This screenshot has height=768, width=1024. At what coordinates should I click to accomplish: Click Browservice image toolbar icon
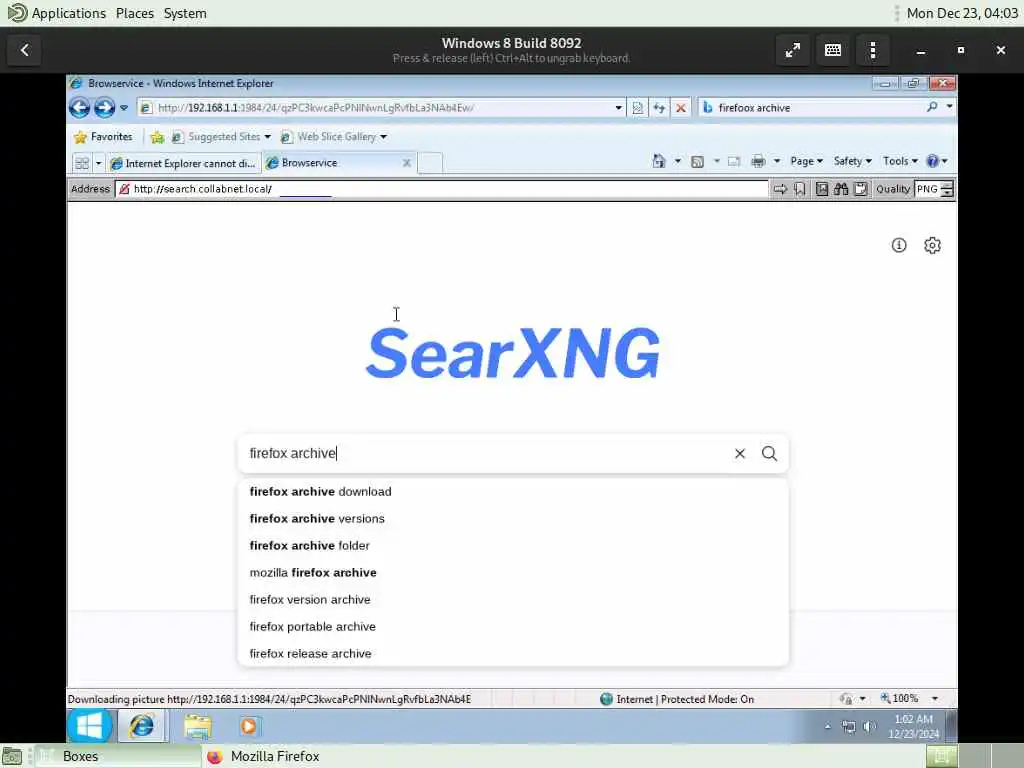coord(822,189)
